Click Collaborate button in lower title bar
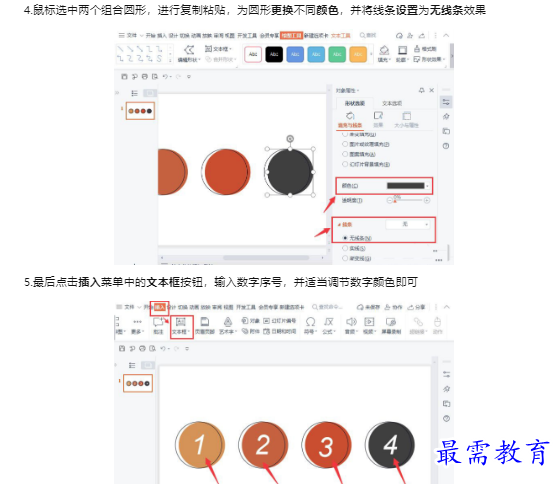The width and height of the screenshot is (558, 484). [x=393, y=307]
